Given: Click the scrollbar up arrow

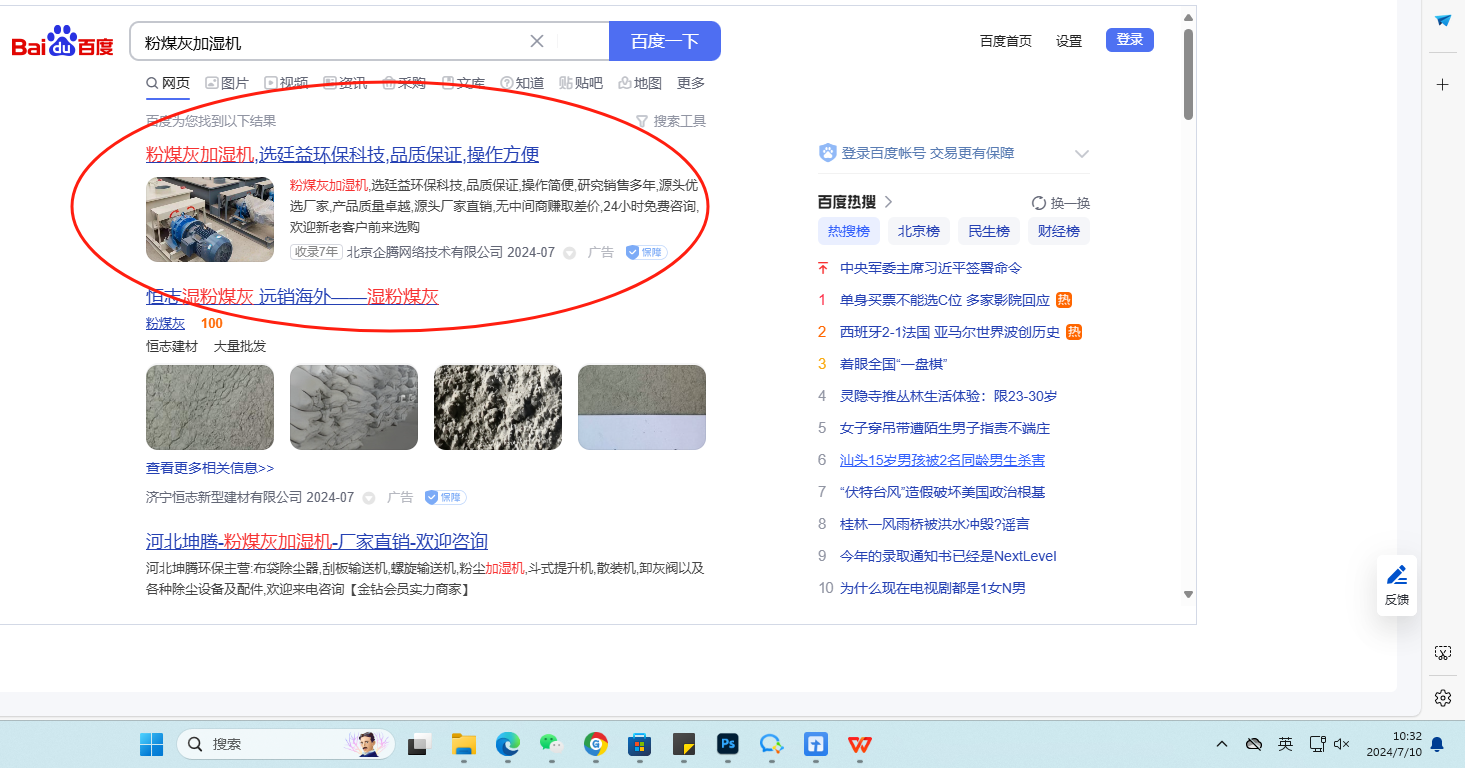Looking at the screenshot, I should click(1188, 17).
